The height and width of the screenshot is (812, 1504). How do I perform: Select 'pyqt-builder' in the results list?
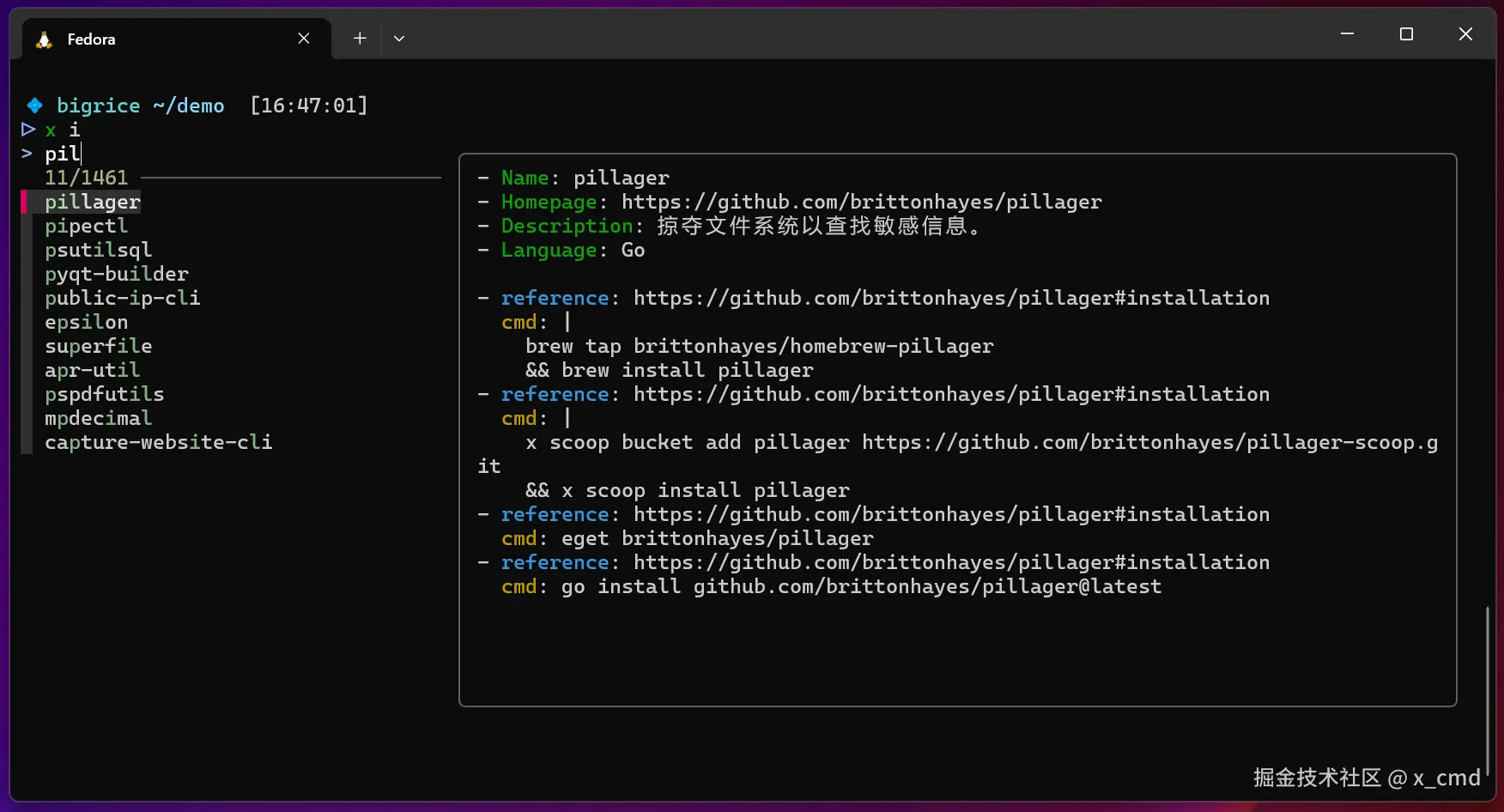117,274
